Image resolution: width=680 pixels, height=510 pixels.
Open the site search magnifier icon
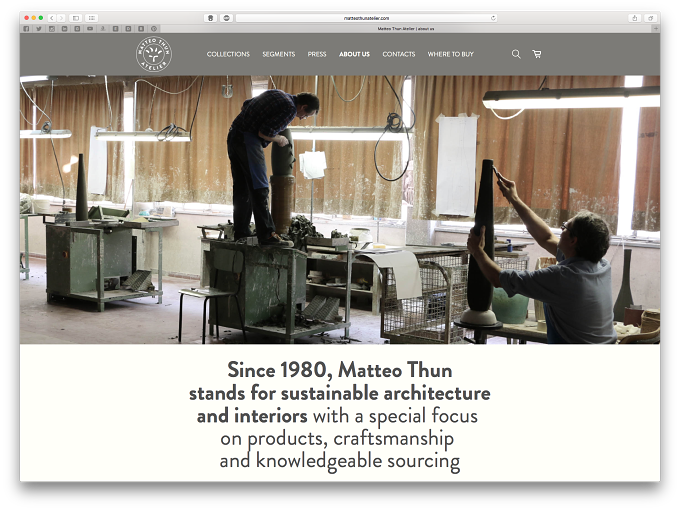click(516, 54)
